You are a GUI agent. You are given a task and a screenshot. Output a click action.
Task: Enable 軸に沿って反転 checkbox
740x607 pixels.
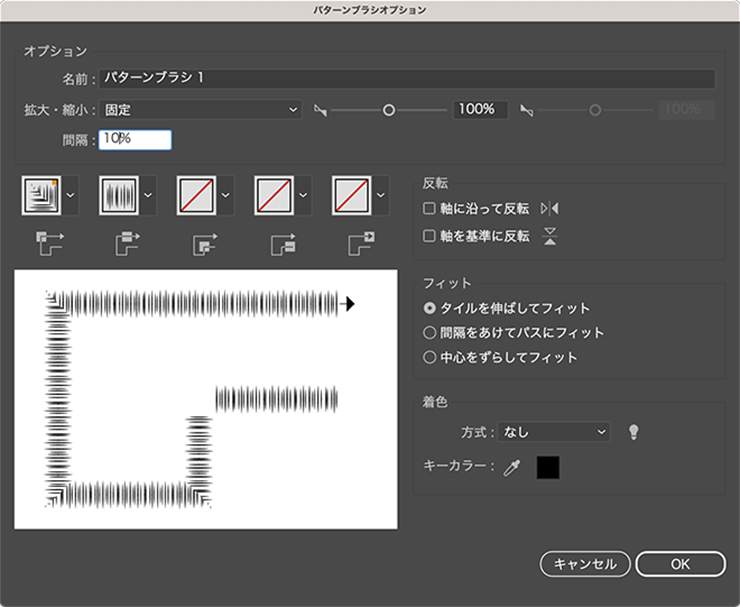tap(430, 209)
